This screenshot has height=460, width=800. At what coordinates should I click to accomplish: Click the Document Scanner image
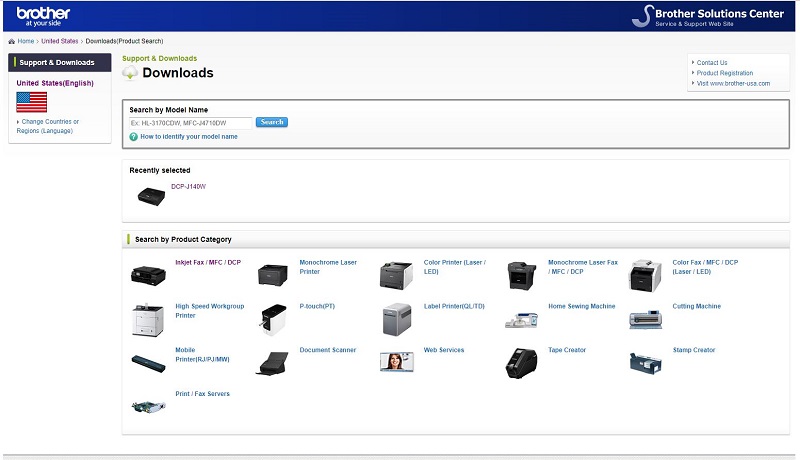pos(272,364)
